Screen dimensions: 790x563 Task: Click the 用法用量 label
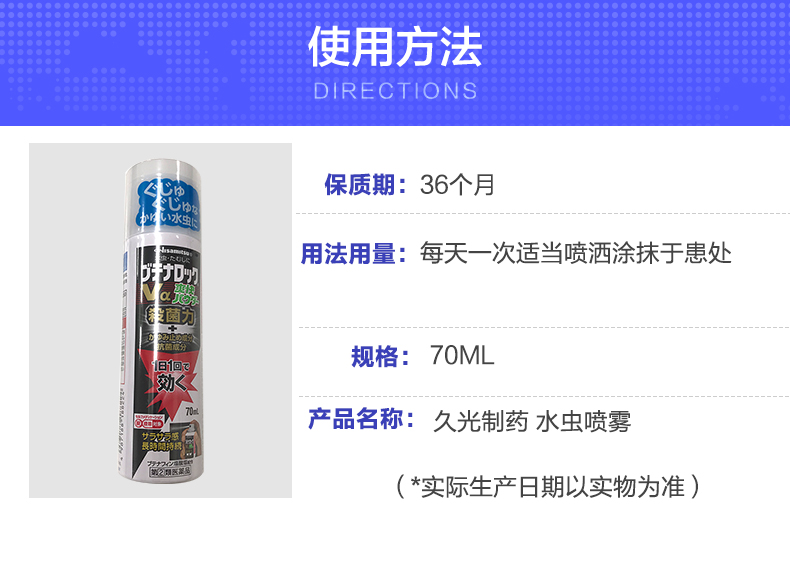(354, 254)
